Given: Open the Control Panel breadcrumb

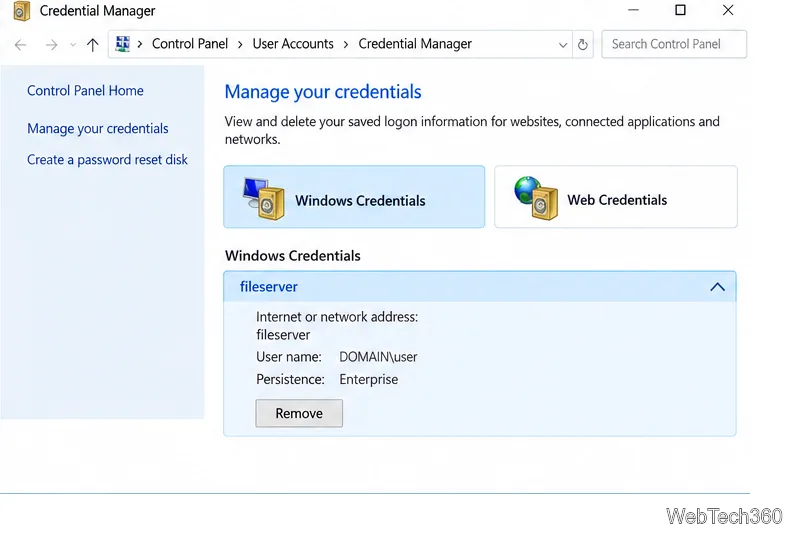Looking at the screenshot, I should (190, 44).
